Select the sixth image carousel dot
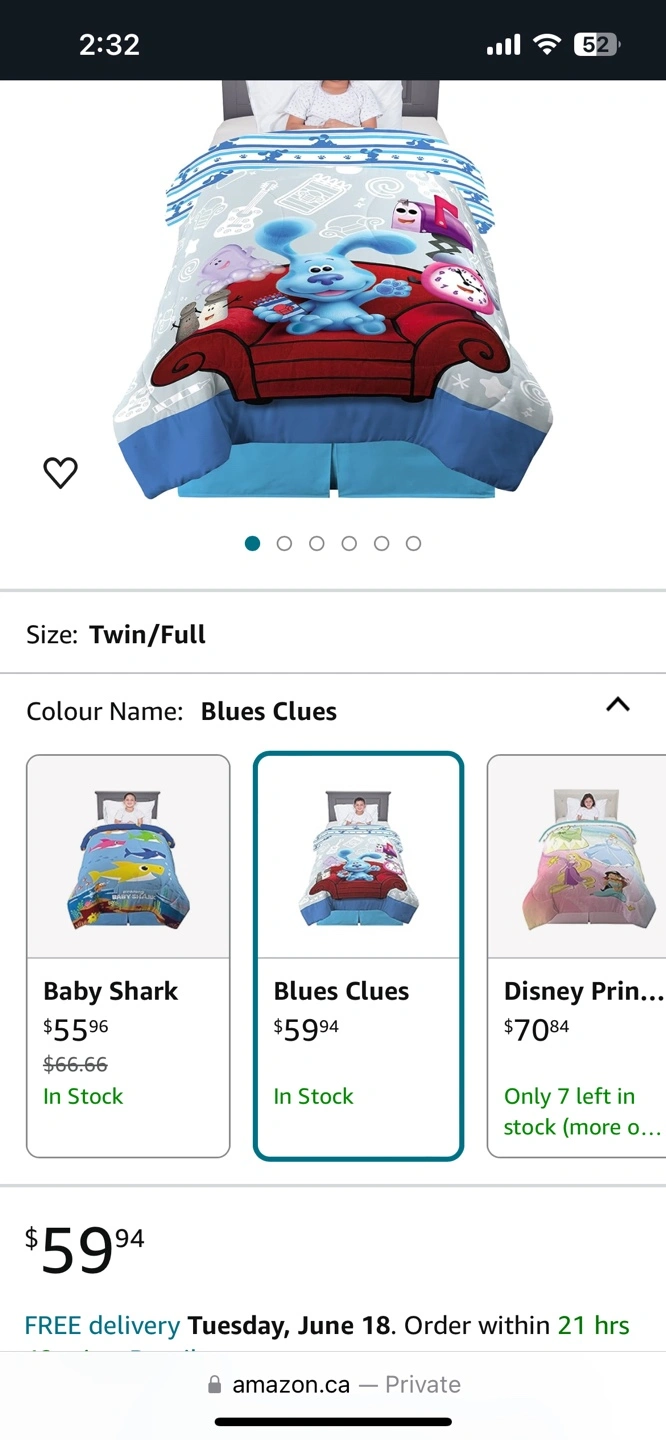This screenshot has height=1440, width=666. 413,543
